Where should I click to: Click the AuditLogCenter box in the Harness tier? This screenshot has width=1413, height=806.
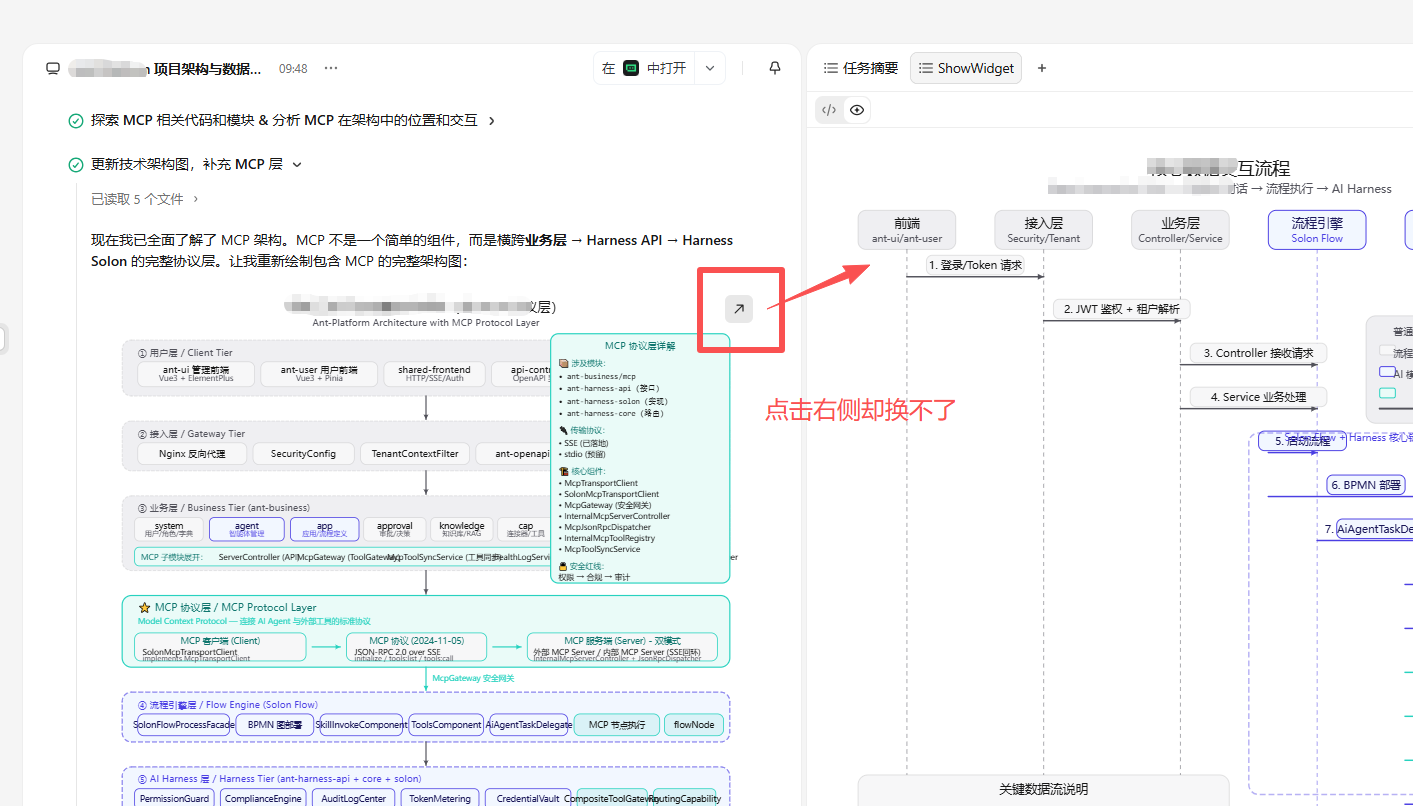[354, 798]
